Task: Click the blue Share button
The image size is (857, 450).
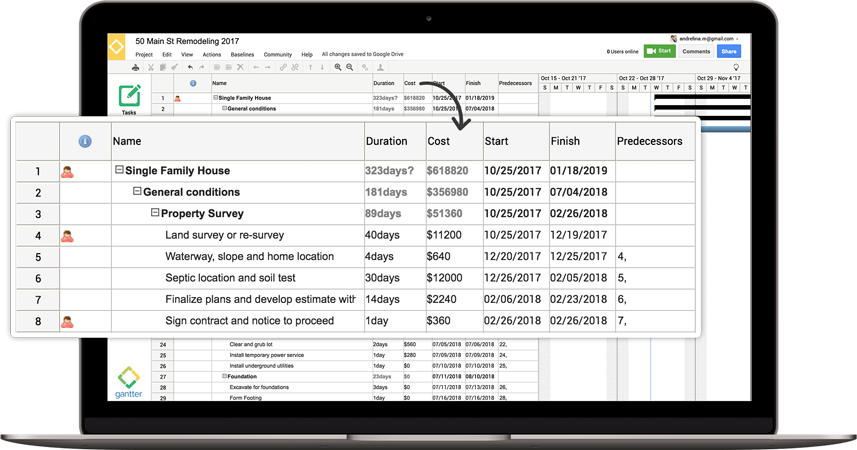Action: 728,51
